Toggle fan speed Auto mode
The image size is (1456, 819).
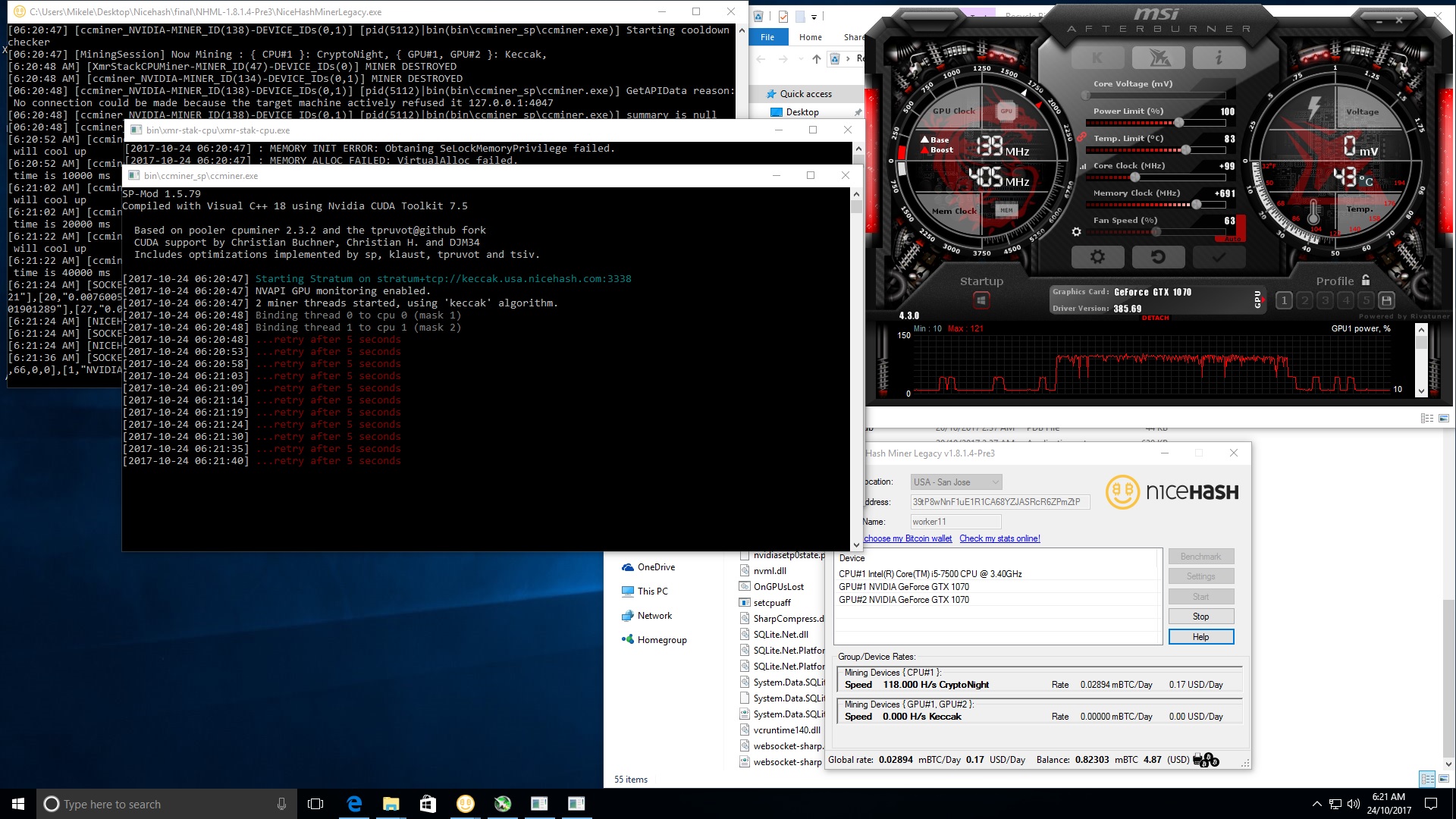1233,239
